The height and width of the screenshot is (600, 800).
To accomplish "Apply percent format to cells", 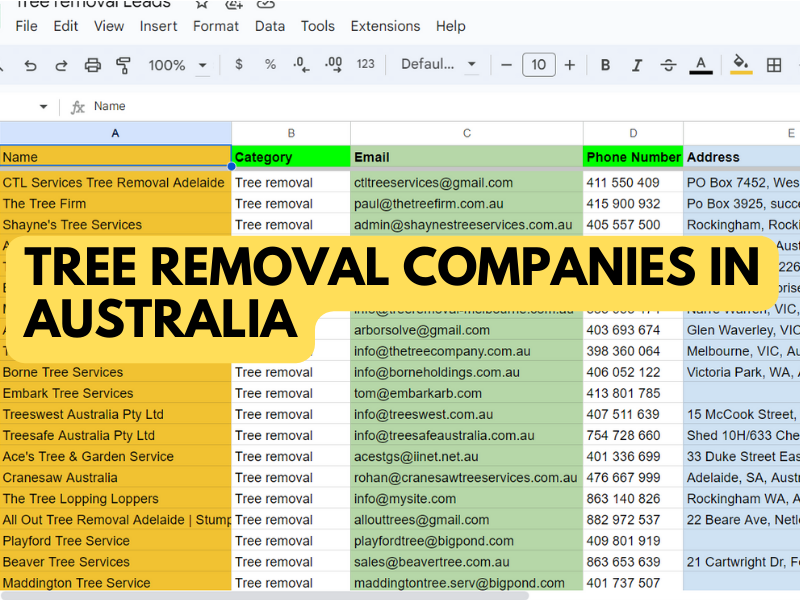I will (270, 65).
